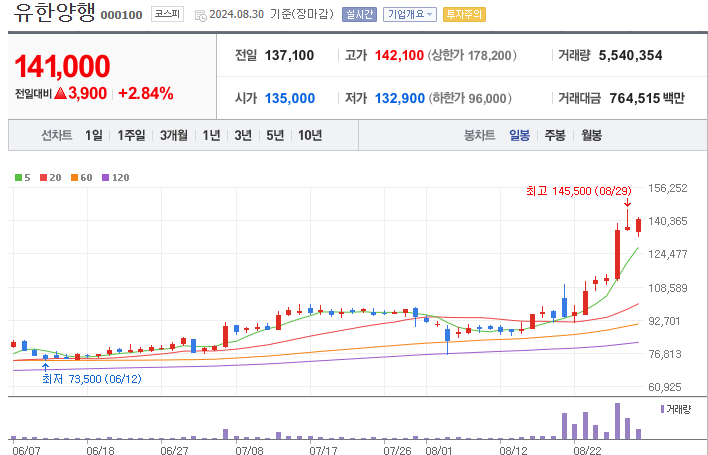Click the red up-triangle change icon

pyautogui.click(x=60, y=93)
